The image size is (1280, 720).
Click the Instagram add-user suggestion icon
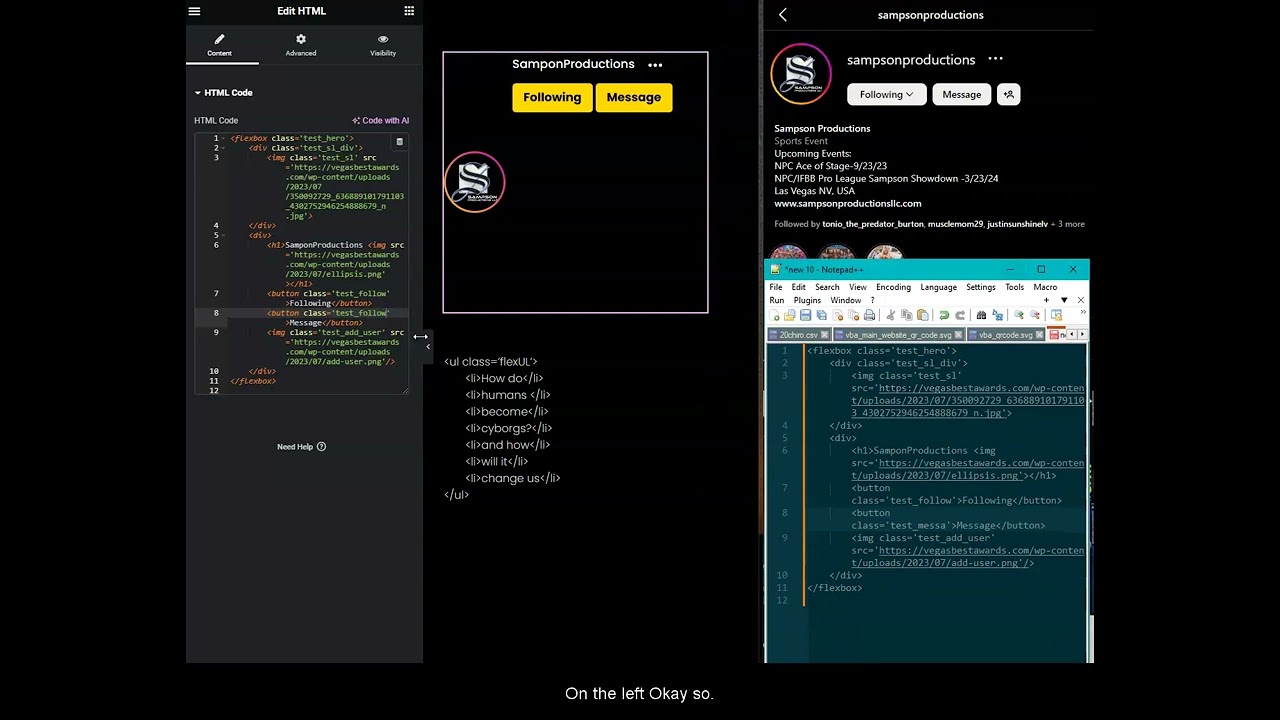coord(1008,95)
